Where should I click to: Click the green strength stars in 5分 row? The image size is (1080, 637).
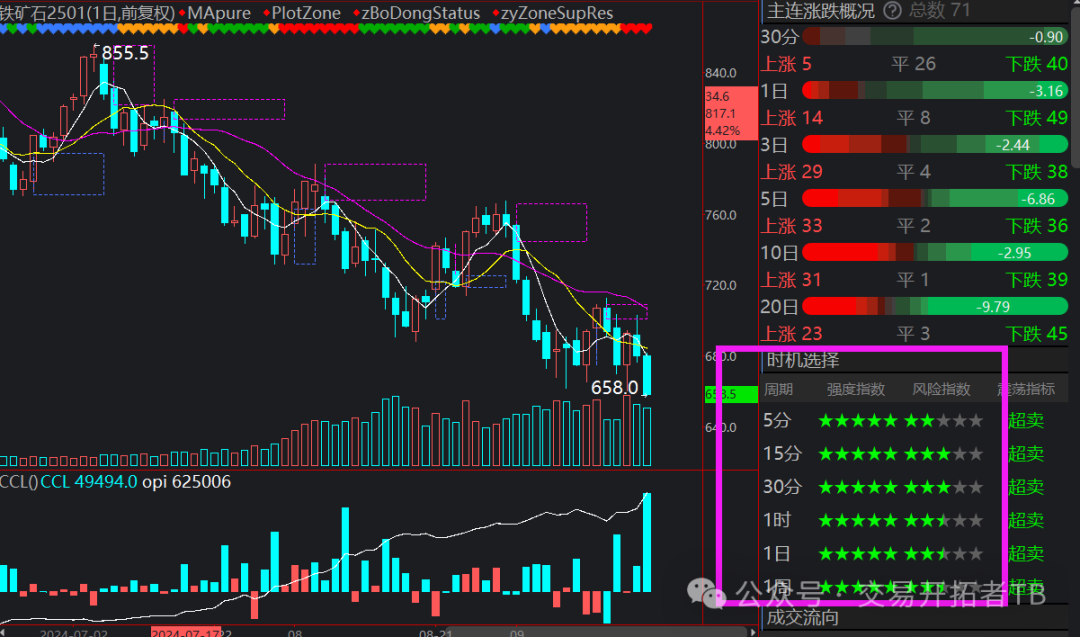coord(858,421)
